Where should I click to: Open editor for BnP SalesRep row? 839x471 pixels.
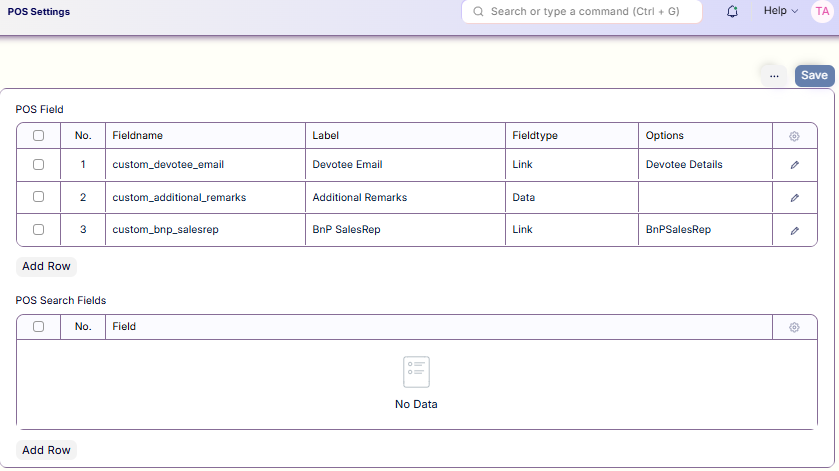794,230
